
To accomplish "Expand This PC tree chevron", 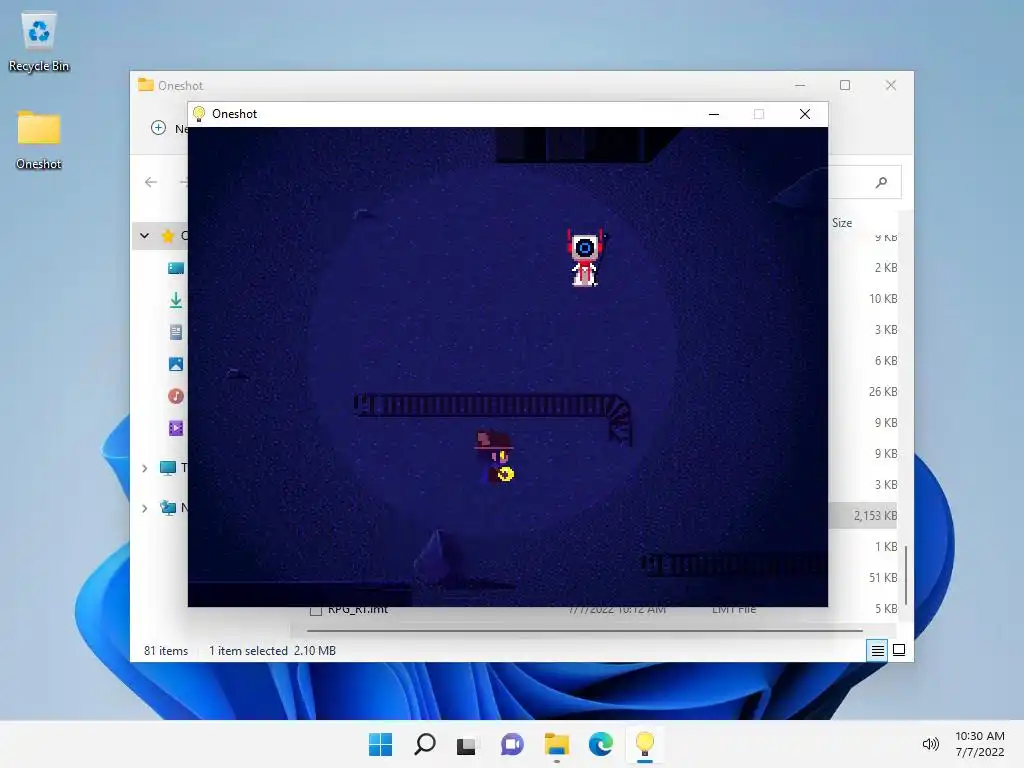I will [x=144, y=468].
